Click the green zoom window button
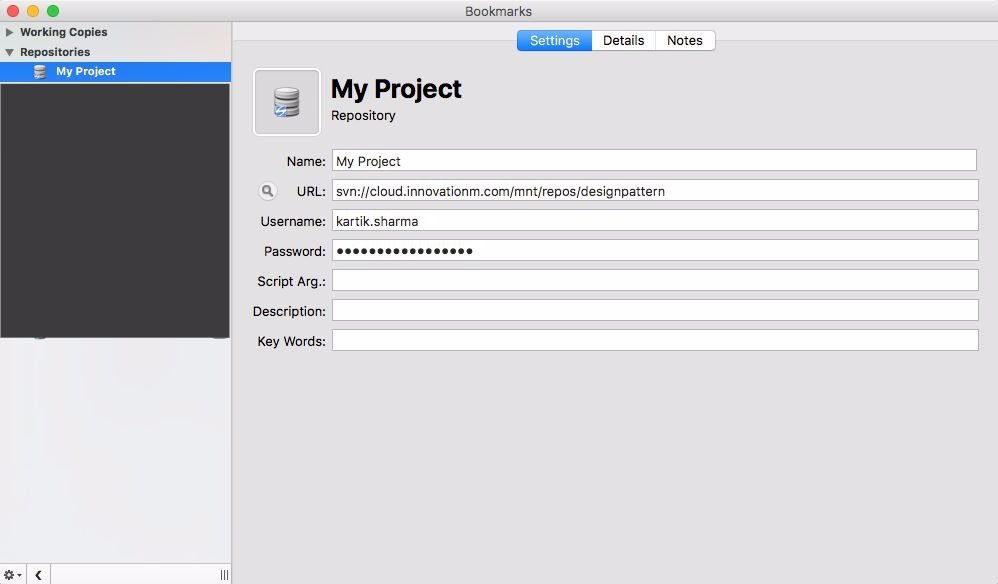Viewport: 998px width, 584px height. point(53,11)
